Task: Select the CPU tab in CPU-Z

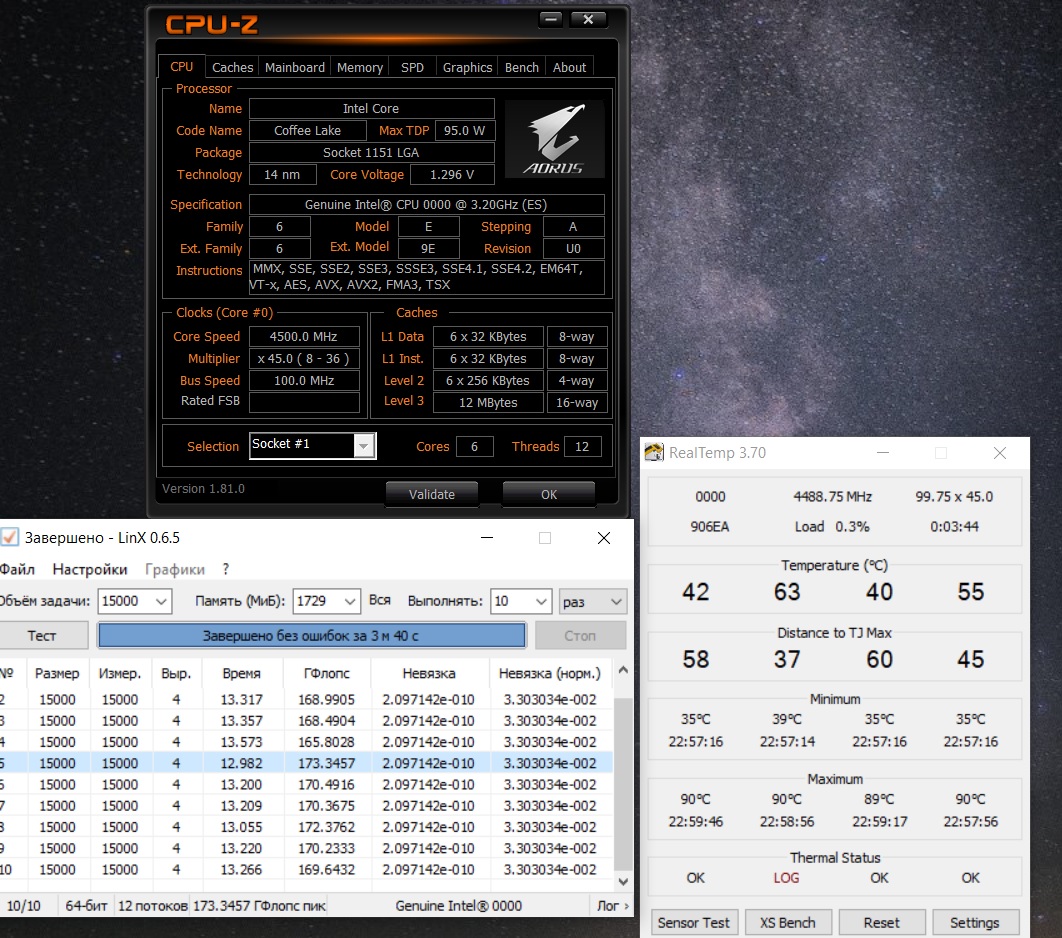Action: click(x=182, y=66)
